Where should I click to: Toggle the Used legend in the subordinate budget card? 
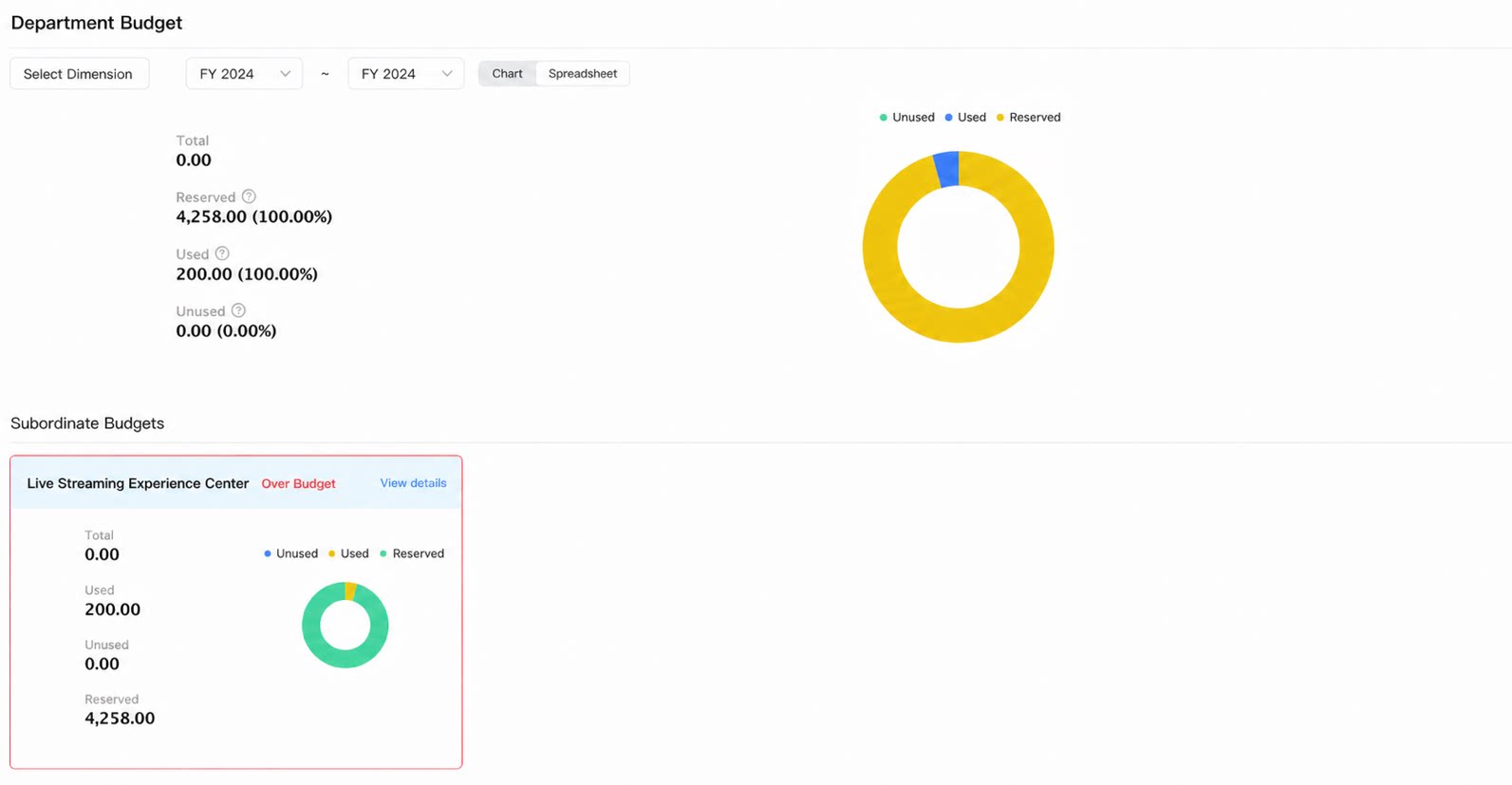[348, 553]
